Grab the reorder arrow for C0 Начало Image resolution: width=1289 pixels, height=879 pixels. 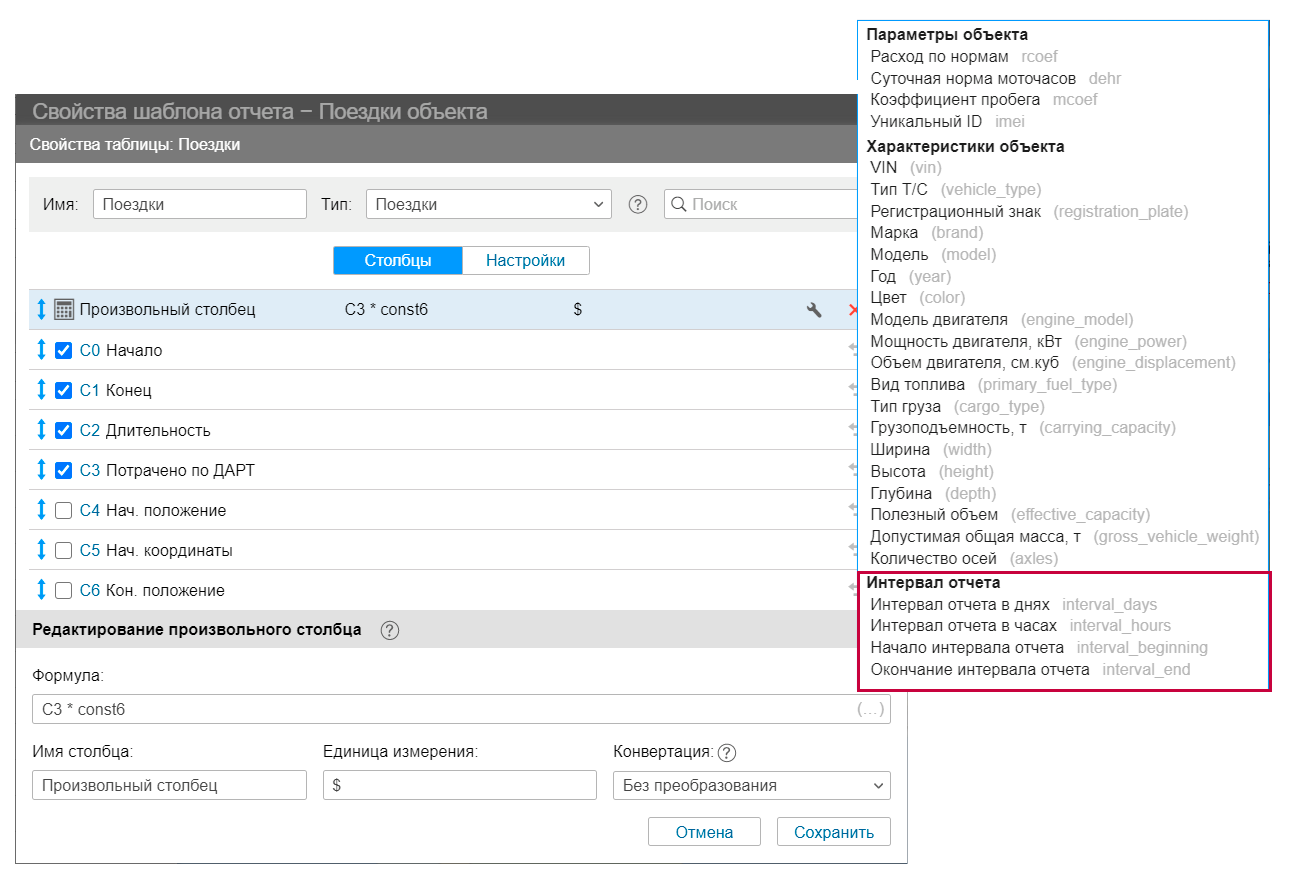(x=41, y=350)
